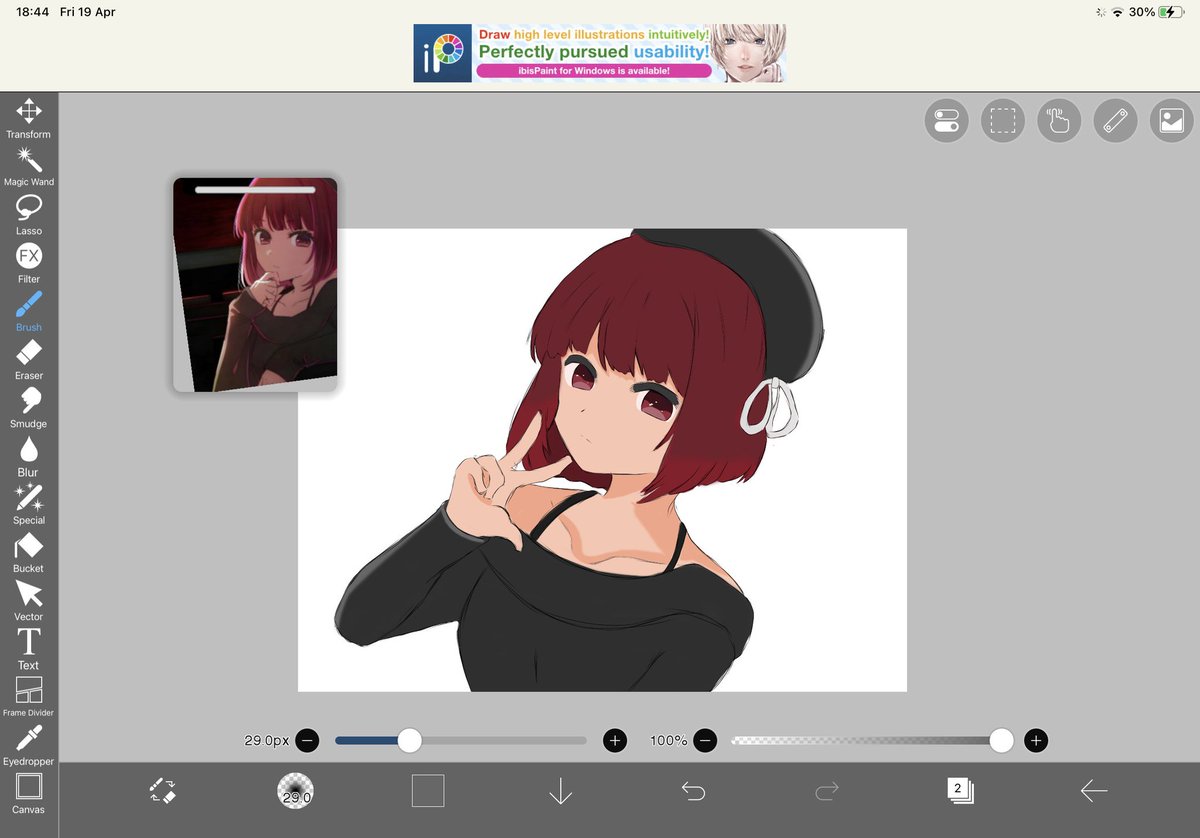Select the Blur tool
This screenshot has height=838, width=1200.
coord(28,456)
